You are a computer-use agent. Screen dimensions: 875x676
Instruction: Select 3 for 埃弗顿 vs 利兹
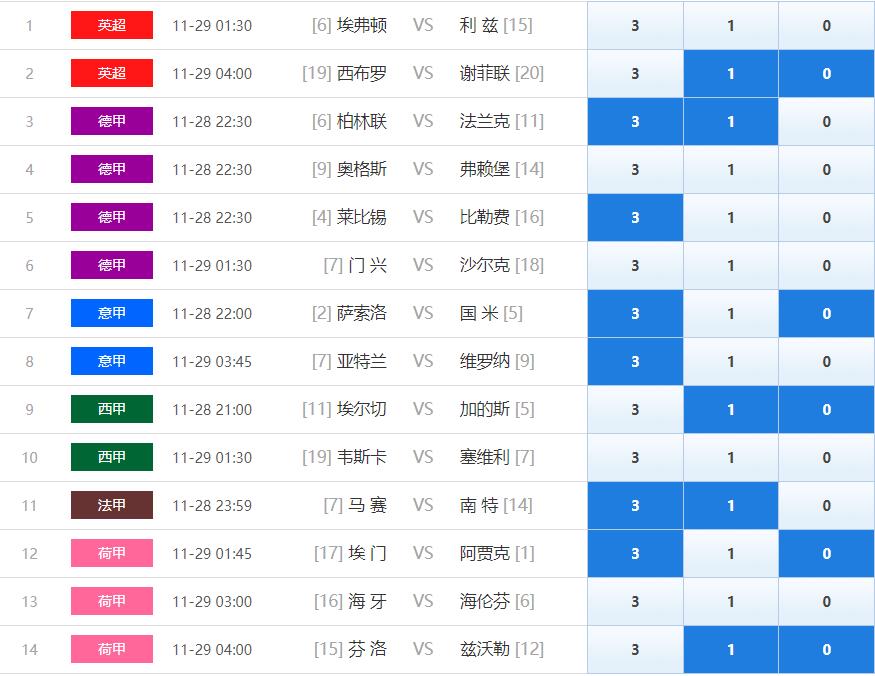[x=635, y=25]
